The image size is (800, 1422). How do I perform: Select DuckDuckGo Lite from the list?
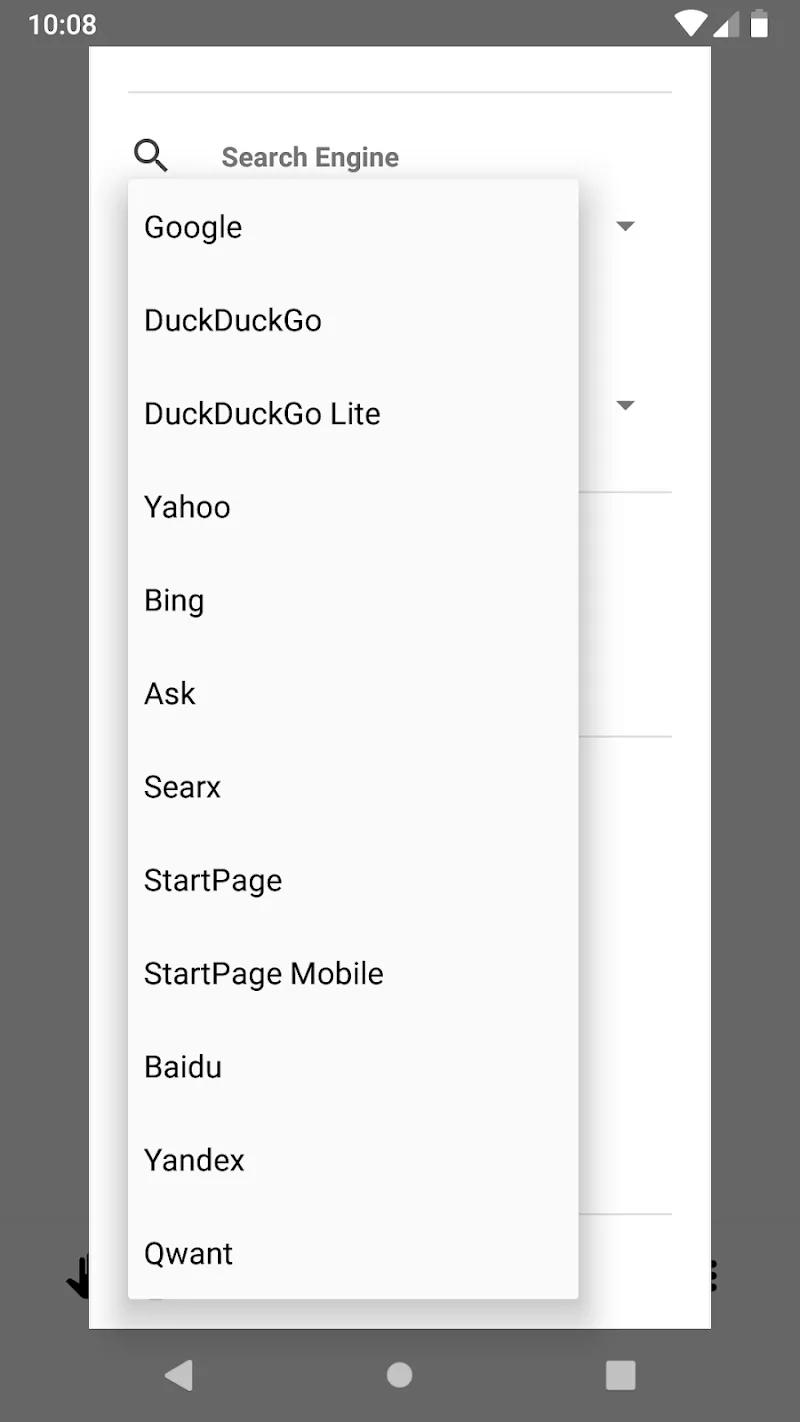coord(262,413)
